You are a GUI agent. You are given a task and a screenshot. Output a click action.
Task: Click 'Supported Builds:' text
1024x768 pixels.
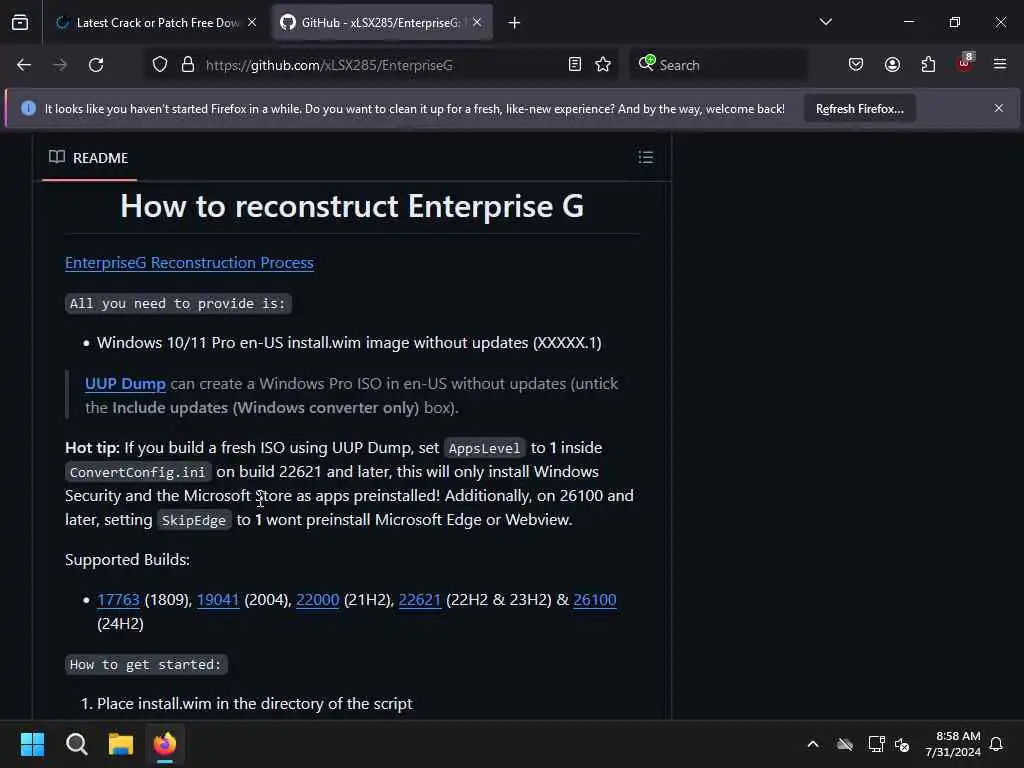coord(127,560)
